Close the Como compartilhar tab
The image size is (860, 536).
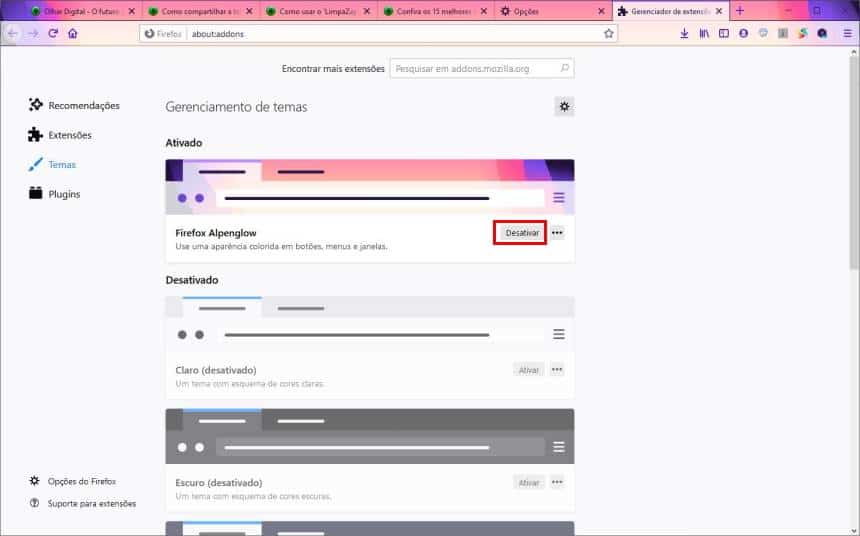tap(250, 11)
